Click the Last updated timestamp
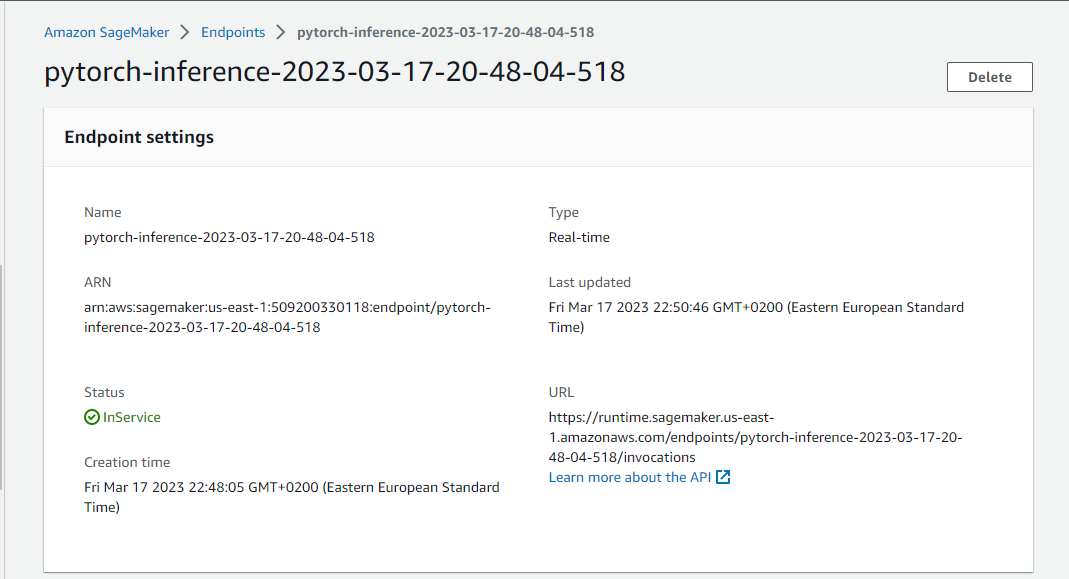The width and height of the screenshot is (1069, 579). pos(756,317)
